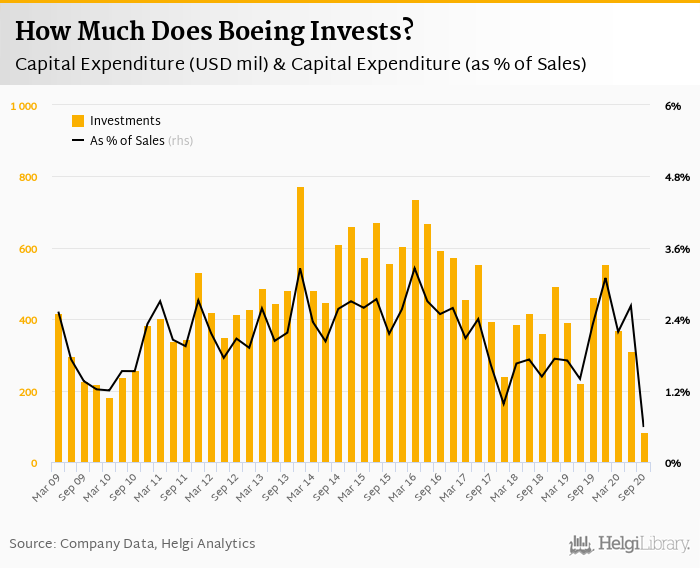Click the "How Much Does Boeing Invests?" title
This screenshot has height=568, width=700.
tap(214, 32)
